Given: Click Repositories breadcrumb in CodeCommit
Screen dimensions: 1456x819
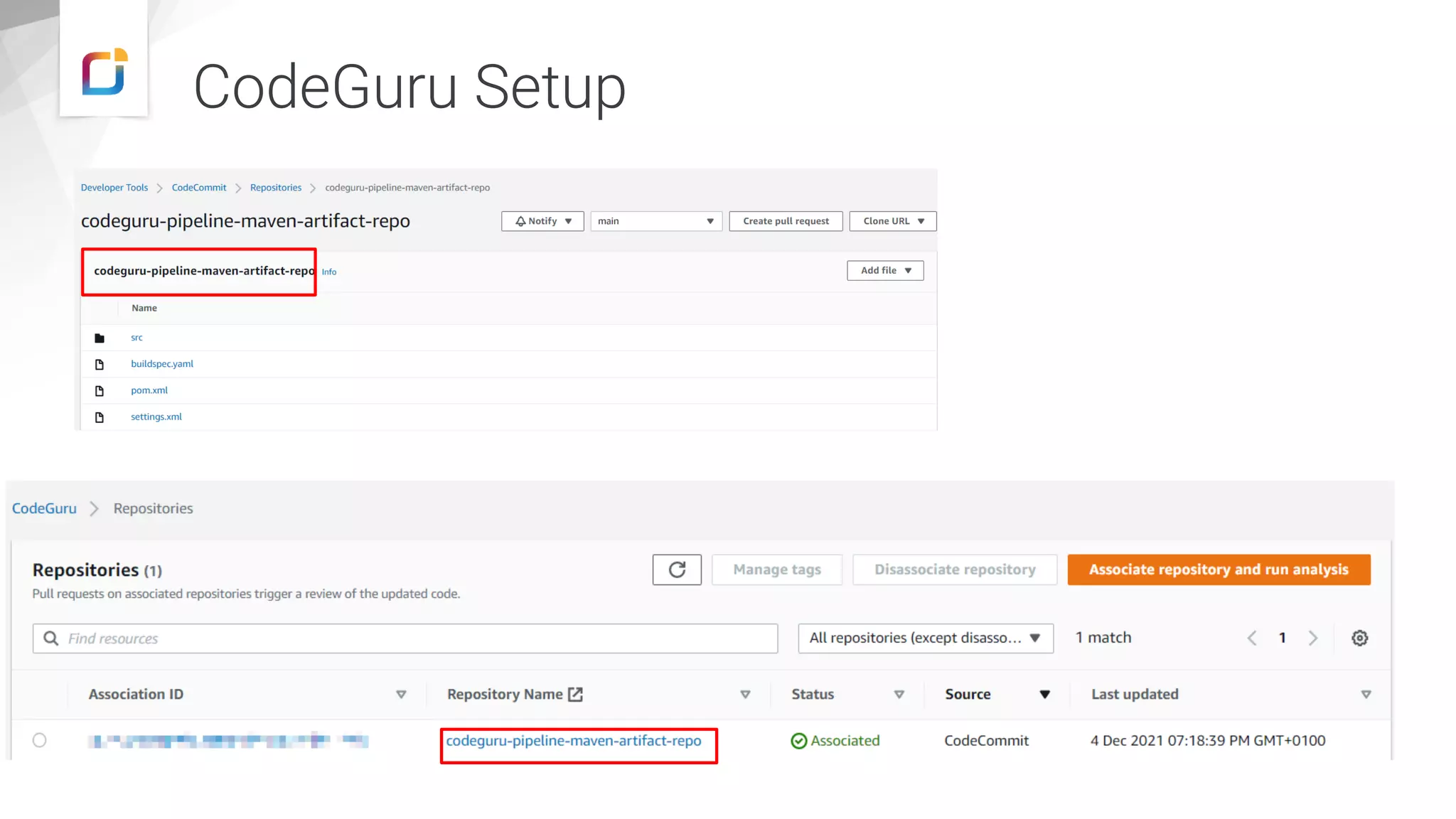Looking at the screenshot, I should click(276, 188).
